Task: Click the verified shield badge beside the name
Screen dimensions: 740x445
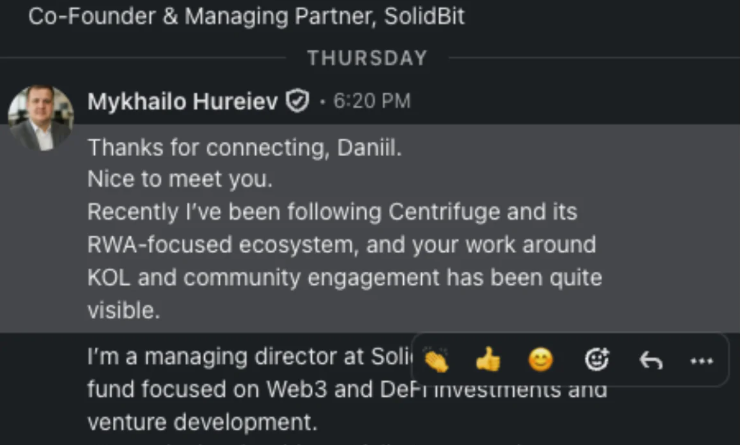Action: click(297, 101)
